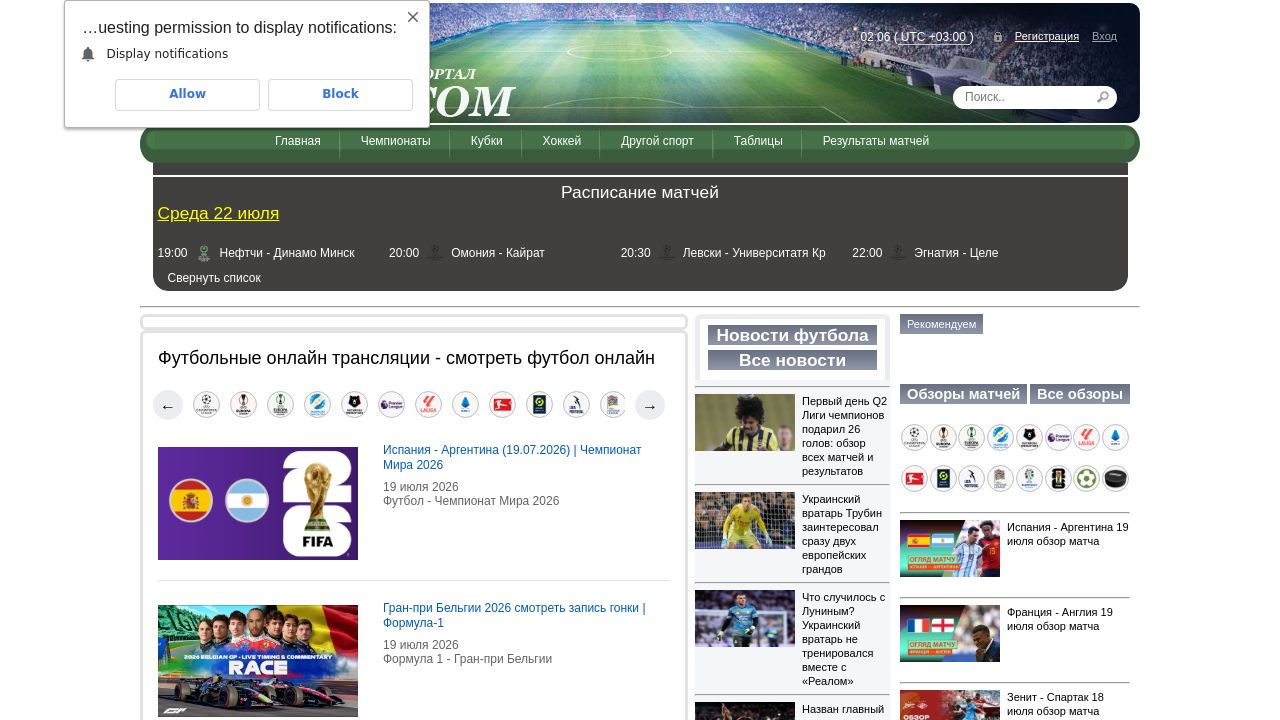Open Serie A icon under Обзоры матчей
This screenshot has width=1280, height=720.
click(1115, 438)
